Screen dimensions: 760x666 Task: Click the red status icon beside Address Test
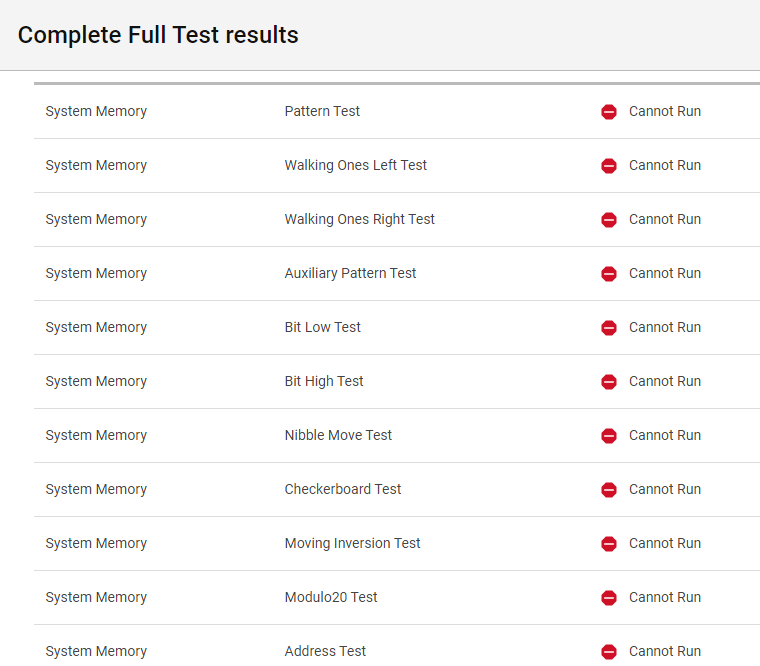pyautogui.click(x=609, y=652)
